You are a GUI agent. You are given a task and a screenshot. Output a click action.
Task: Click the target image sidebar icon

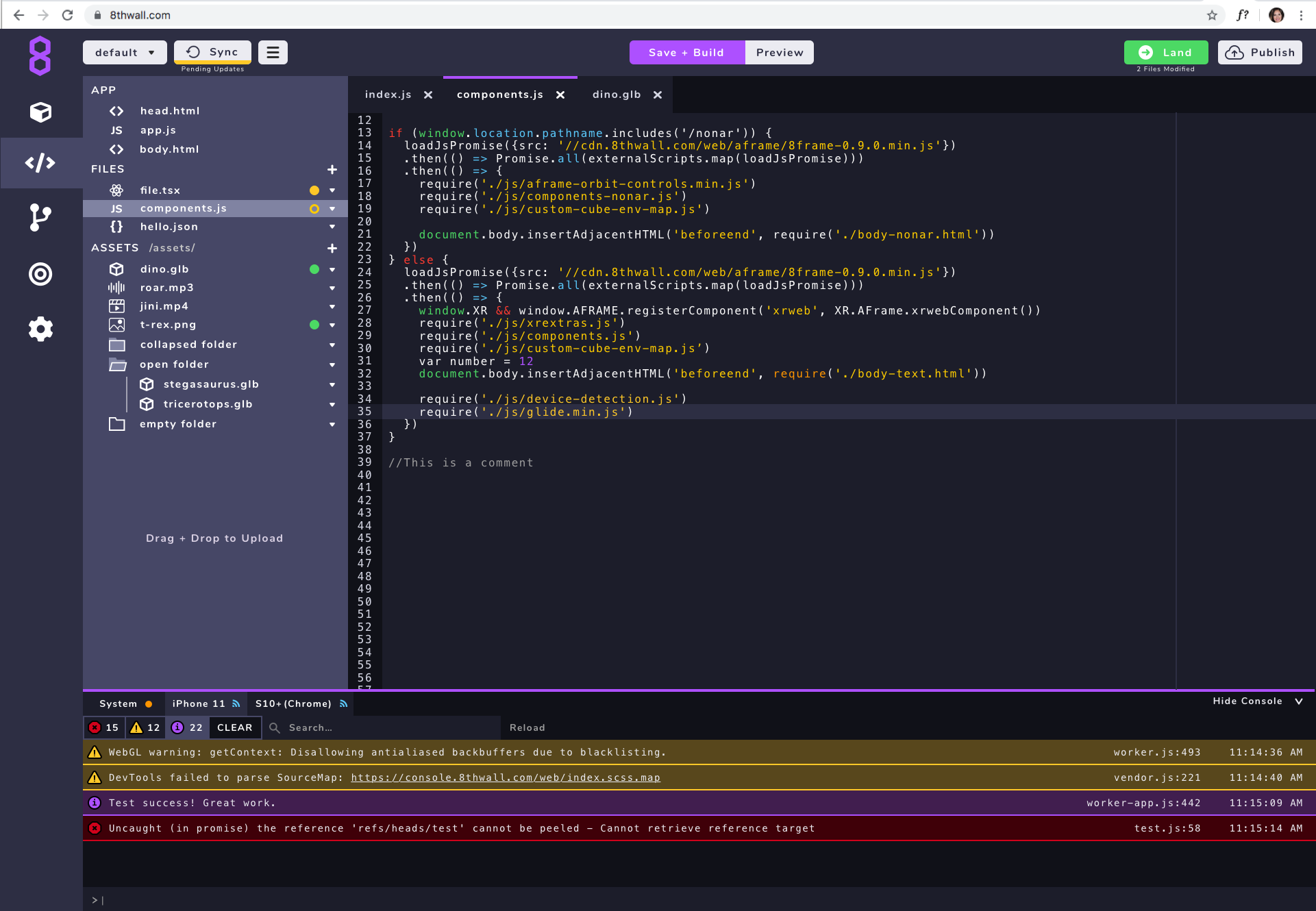point(40,274)
